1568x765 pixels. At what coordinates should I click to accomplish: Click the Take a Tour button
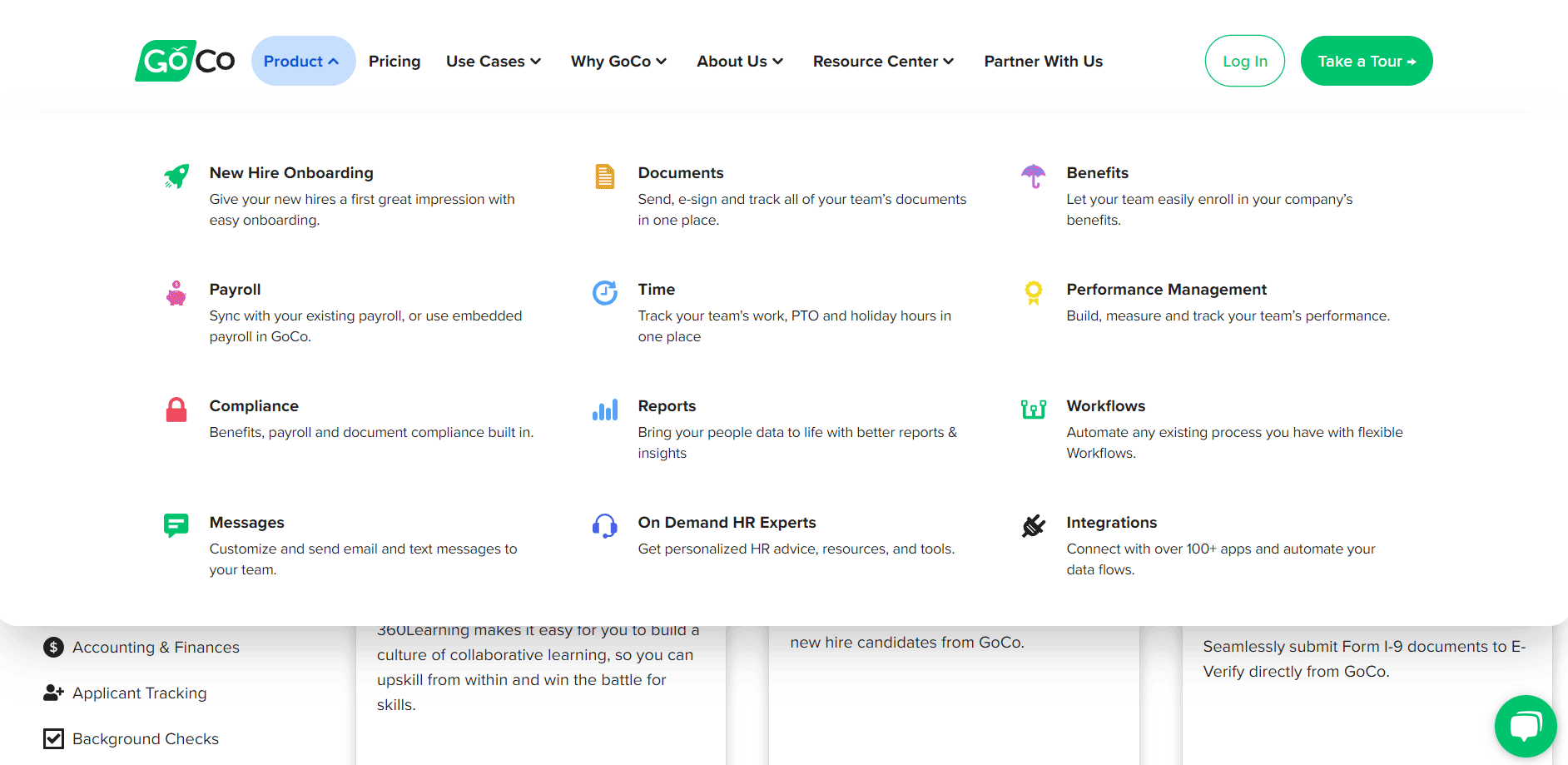click(1367, 61)
